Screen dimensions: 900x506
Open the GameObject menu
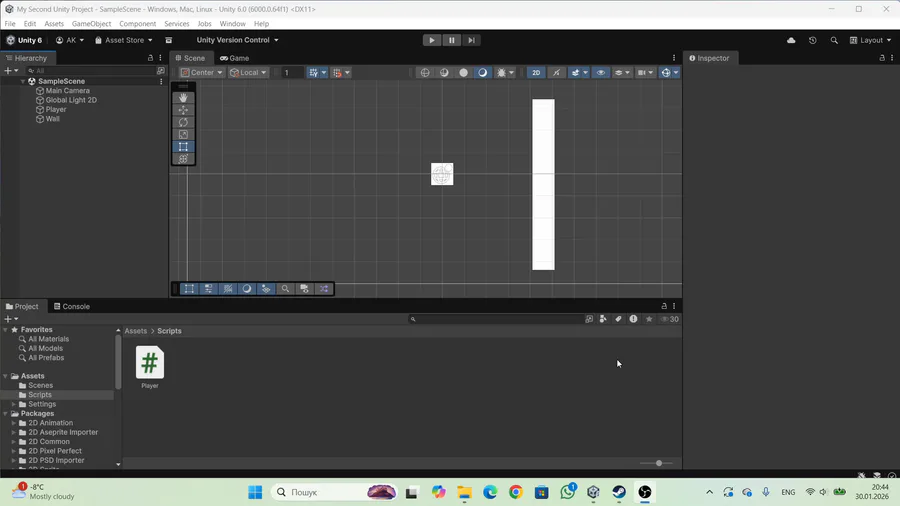pyautogui.click(x=91, y=24)
